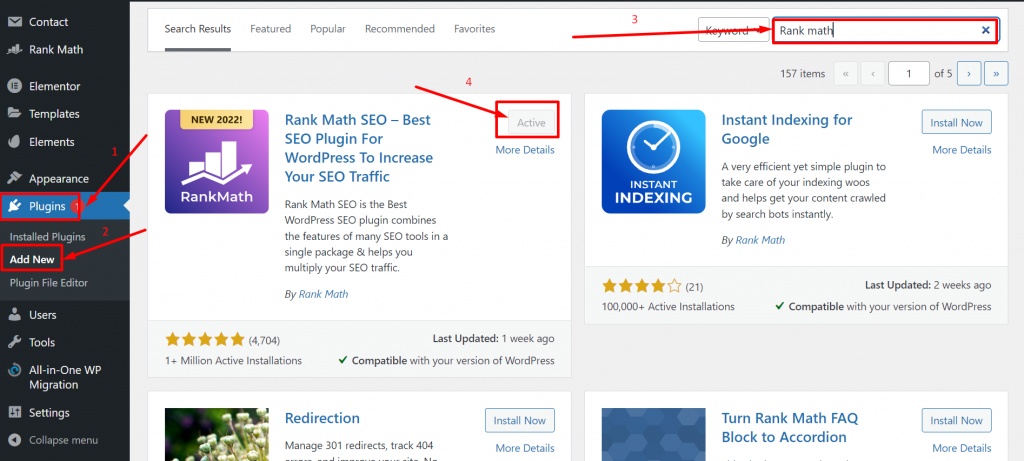Click the Templates folder icon
Viewport: 1024px width, 461px height.
pyautogui.click(x=14, y=114)
